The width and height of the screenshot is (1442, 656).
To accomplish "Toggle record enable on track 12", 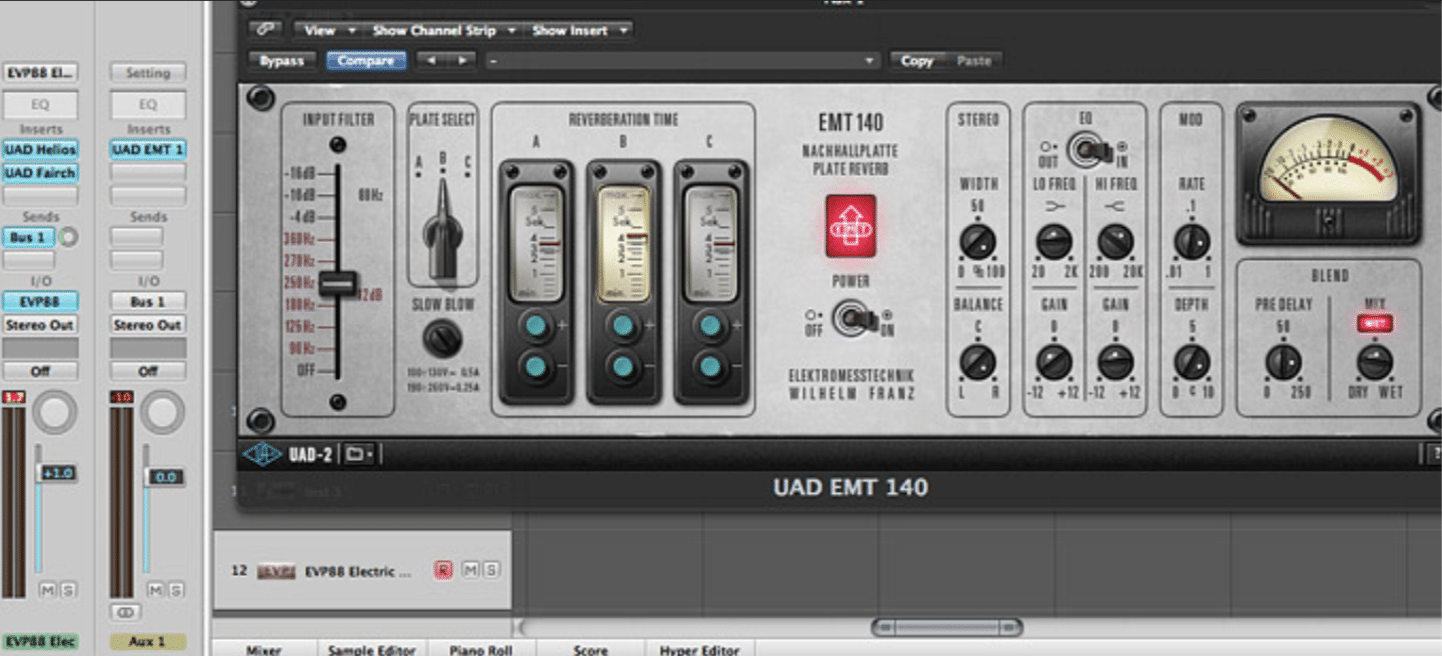I will 443,570.
